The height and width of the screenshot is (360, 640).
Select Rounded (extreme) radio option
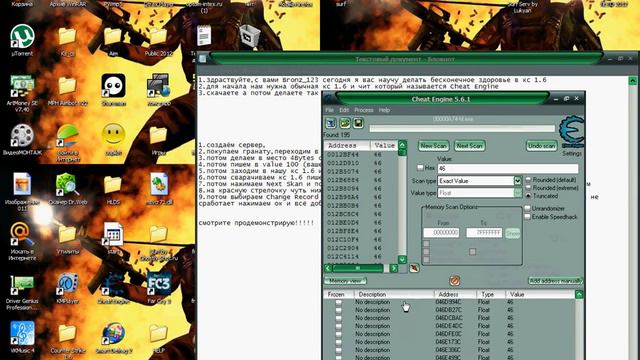(x=528, y=188)
